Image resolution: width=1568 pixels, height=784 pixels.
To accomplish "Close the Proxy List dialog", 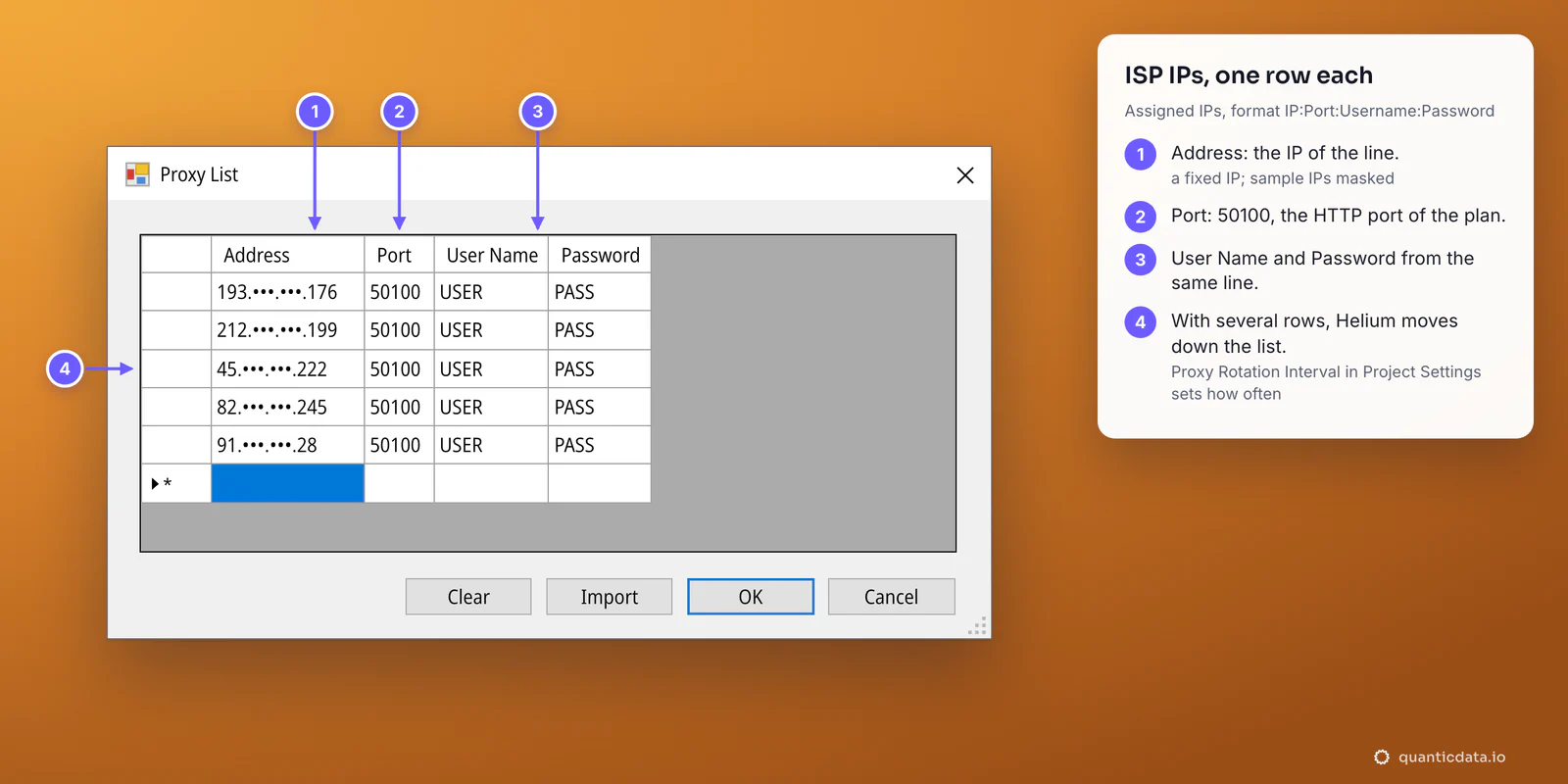I will pyautogui.click(x=965, y=174).
